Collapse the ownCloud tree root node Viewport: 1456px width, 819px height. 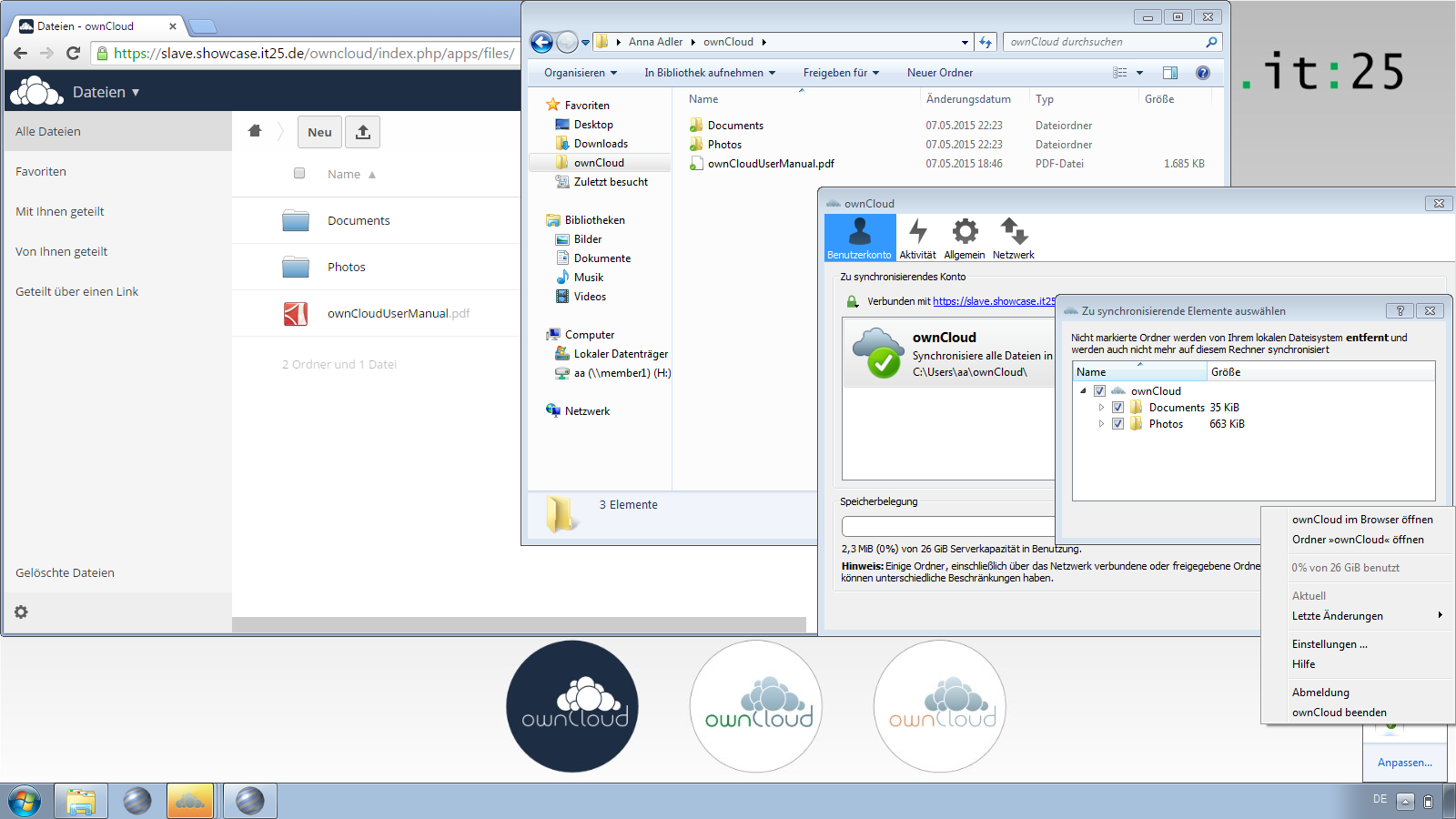click(x=1083, y=391)
